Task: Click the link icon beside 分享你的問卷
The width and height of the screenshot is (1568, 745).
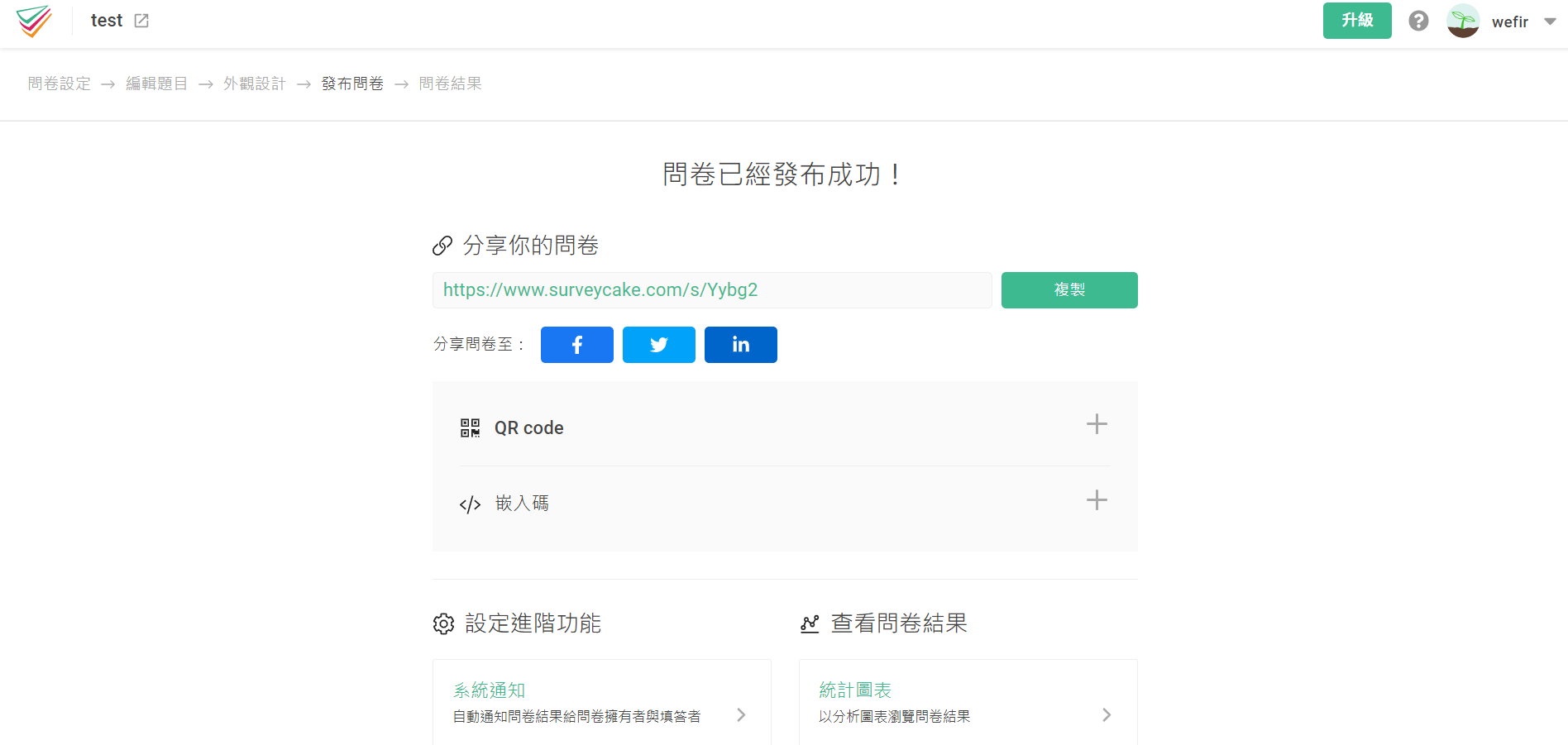Action: tap(442, 246)
